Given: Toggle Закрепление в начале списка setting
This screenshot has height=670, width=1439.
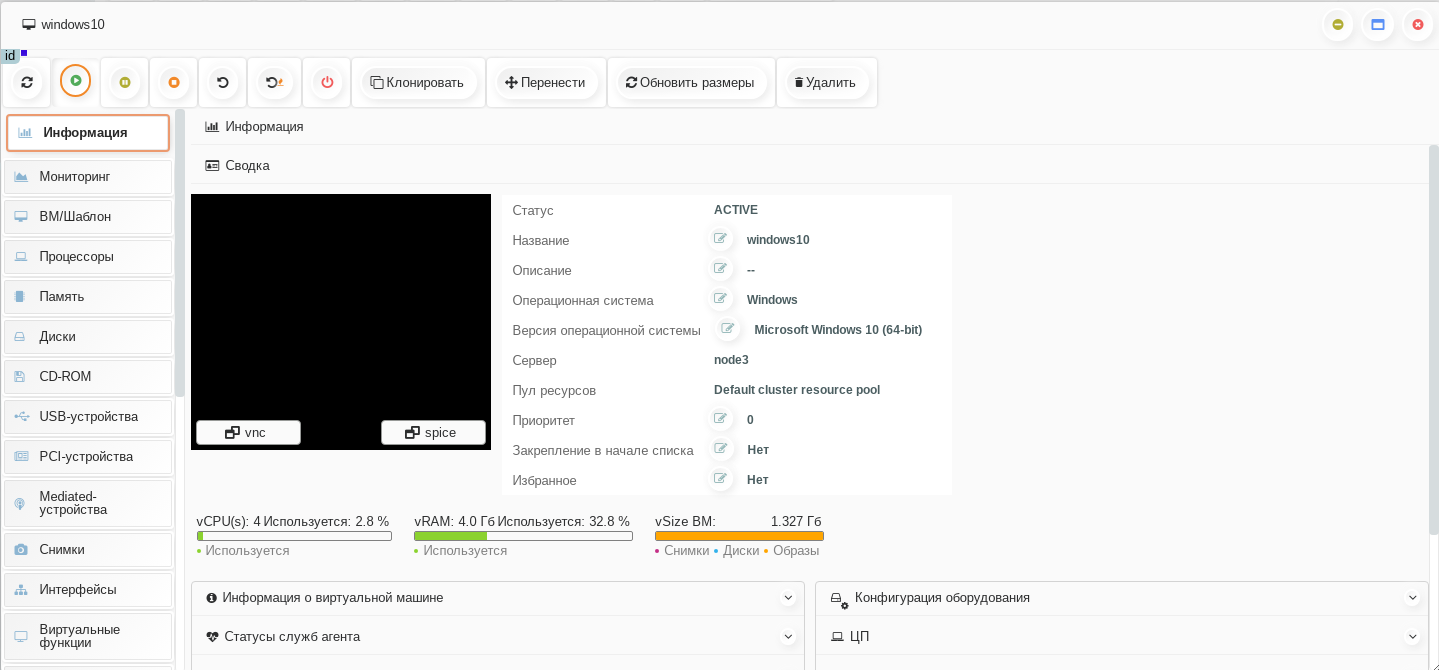Looking at the screenshot, I should click(720, 449).
